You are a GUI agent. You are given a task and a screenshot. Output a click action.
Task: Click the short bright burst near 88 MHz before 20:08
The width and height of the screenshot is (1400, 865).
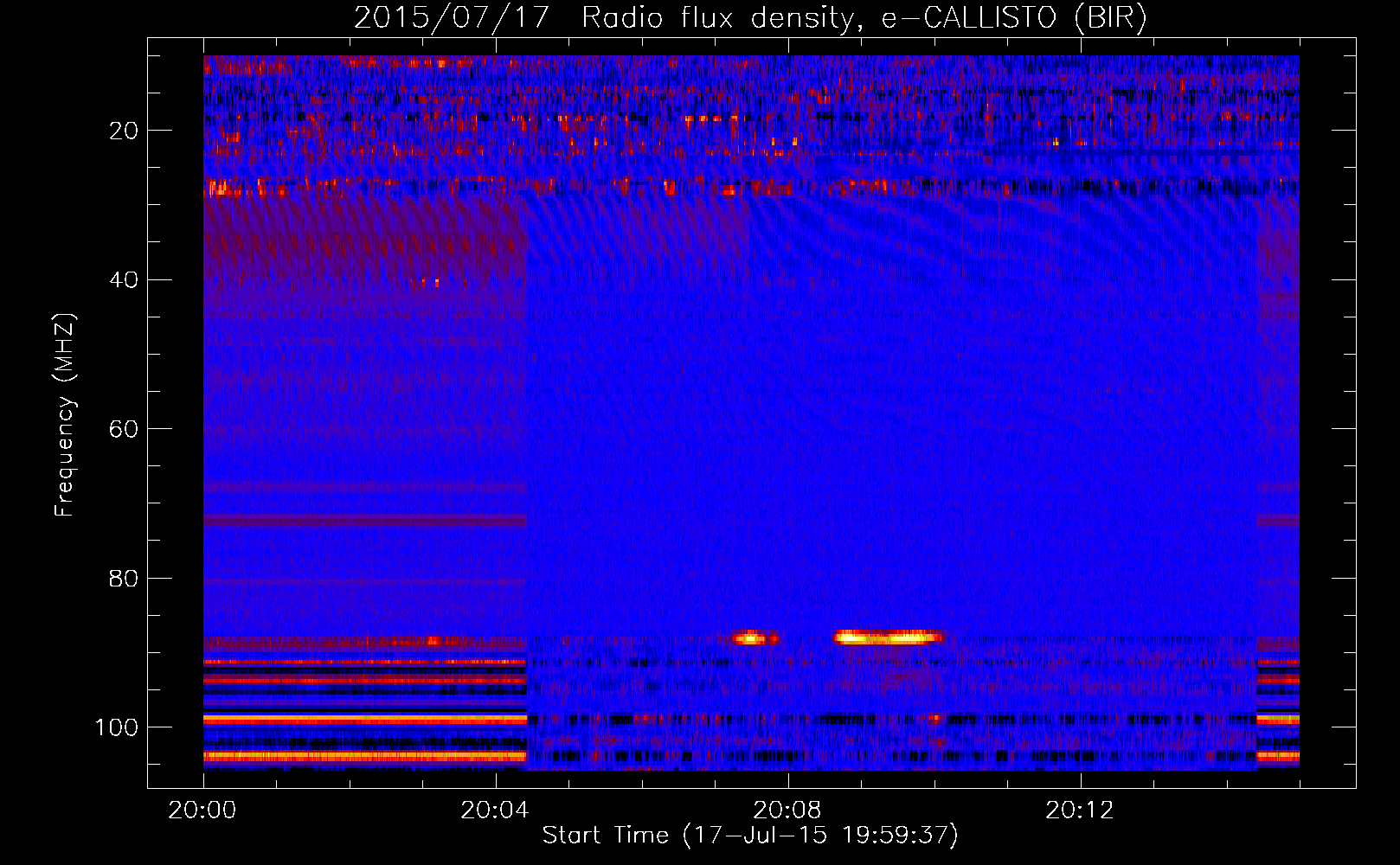(x=755, y=638)
